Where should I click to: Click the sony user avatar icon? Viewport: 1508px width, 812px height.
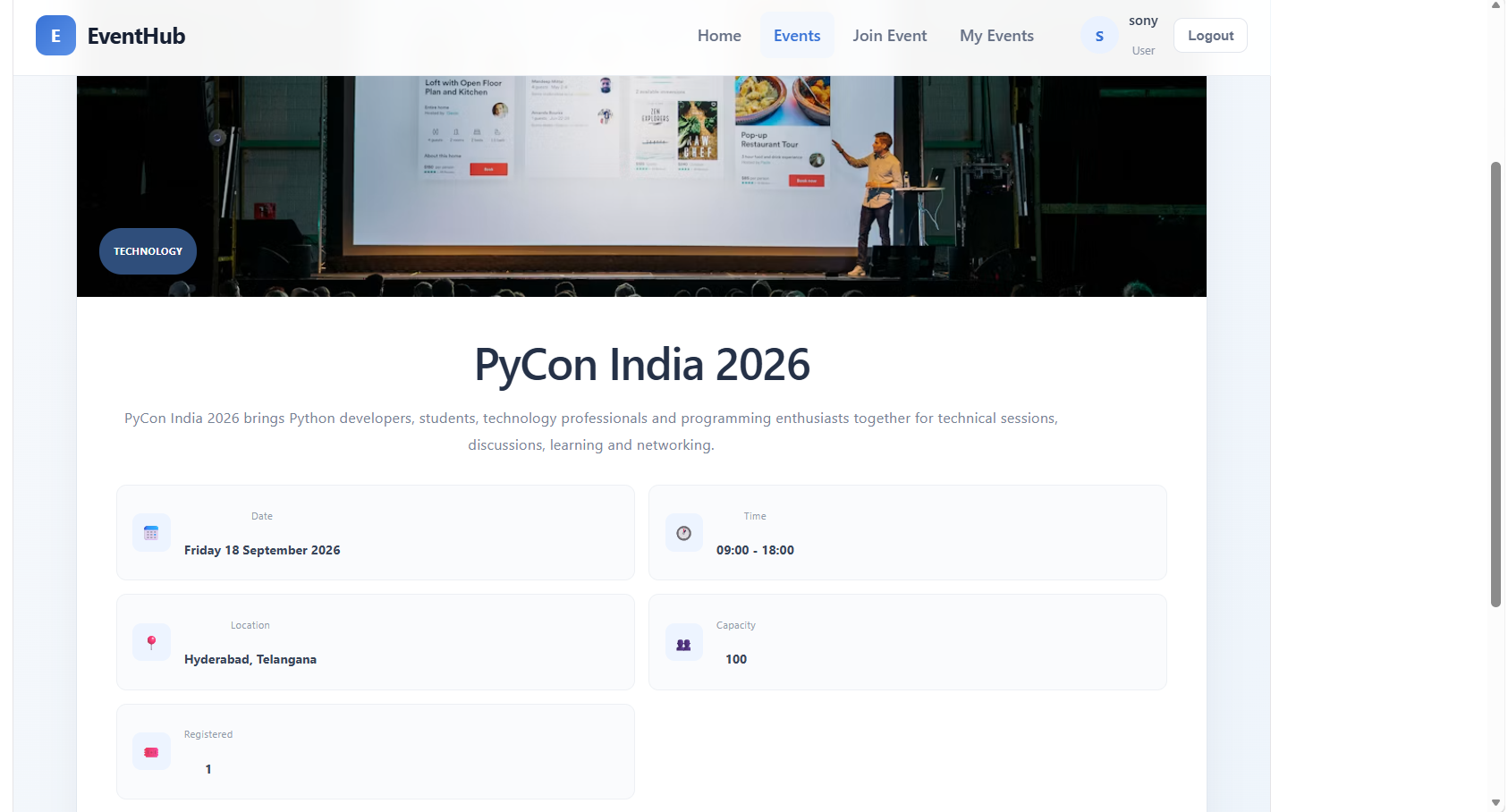point(1099,36)
